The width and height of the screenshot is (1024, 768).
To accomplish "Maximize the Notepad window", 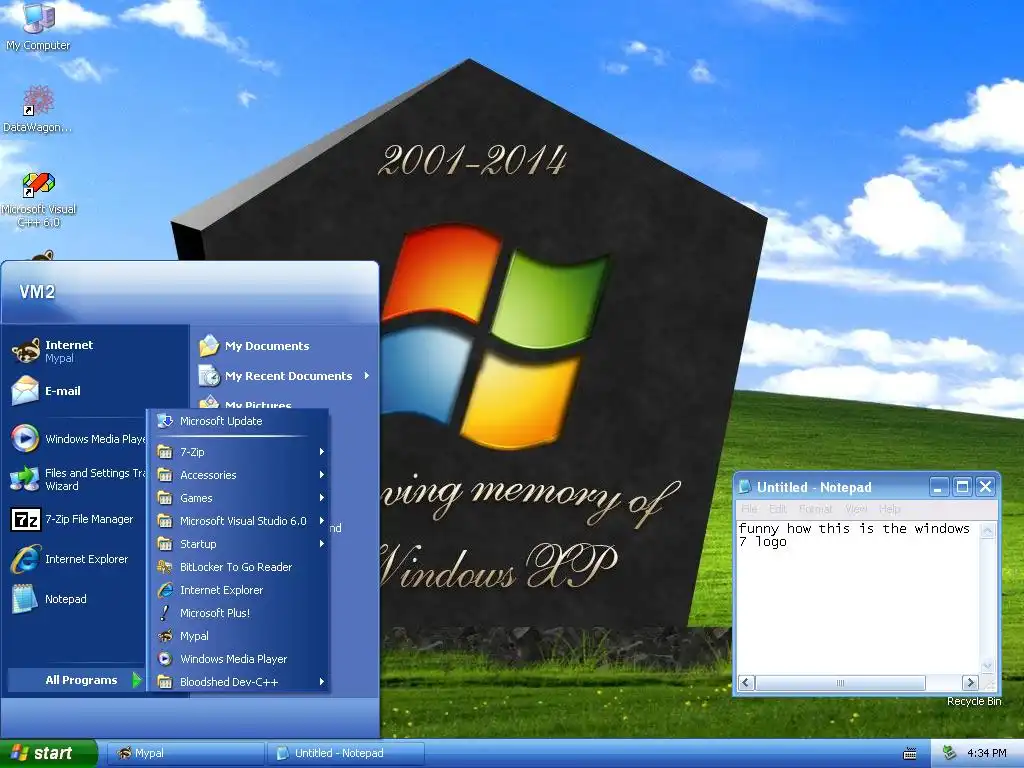I will (x=962, y=487).
